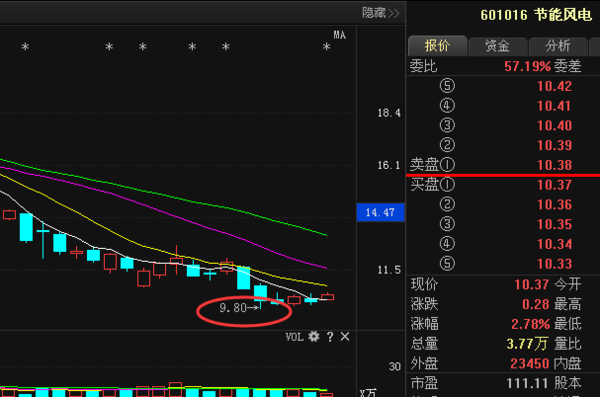Screen dimensions: 600x397
Task: Click buy level 5 circled icon
Action: click(447, 264)
